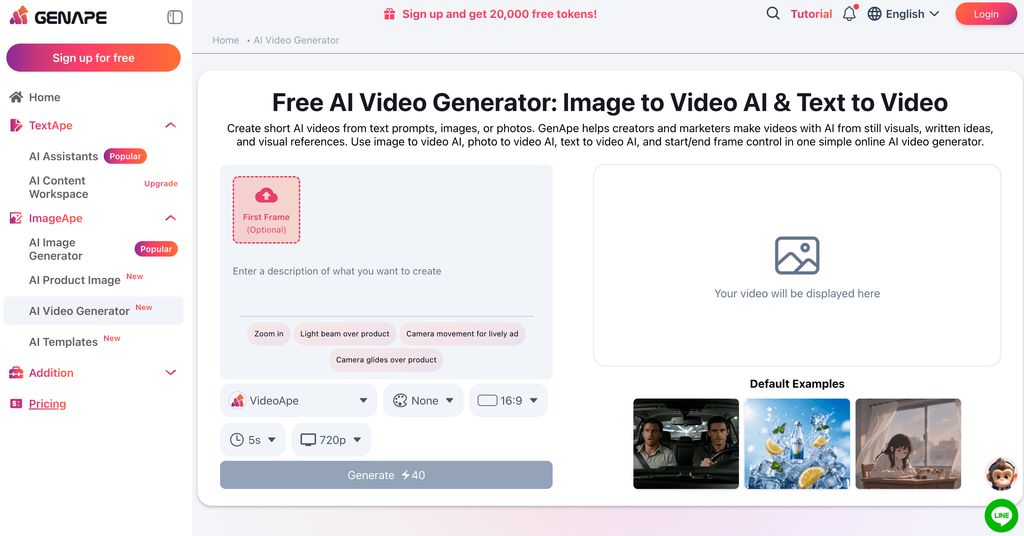
Task: Click AI Video Generator in the breadcrumb
Action: 296,40
